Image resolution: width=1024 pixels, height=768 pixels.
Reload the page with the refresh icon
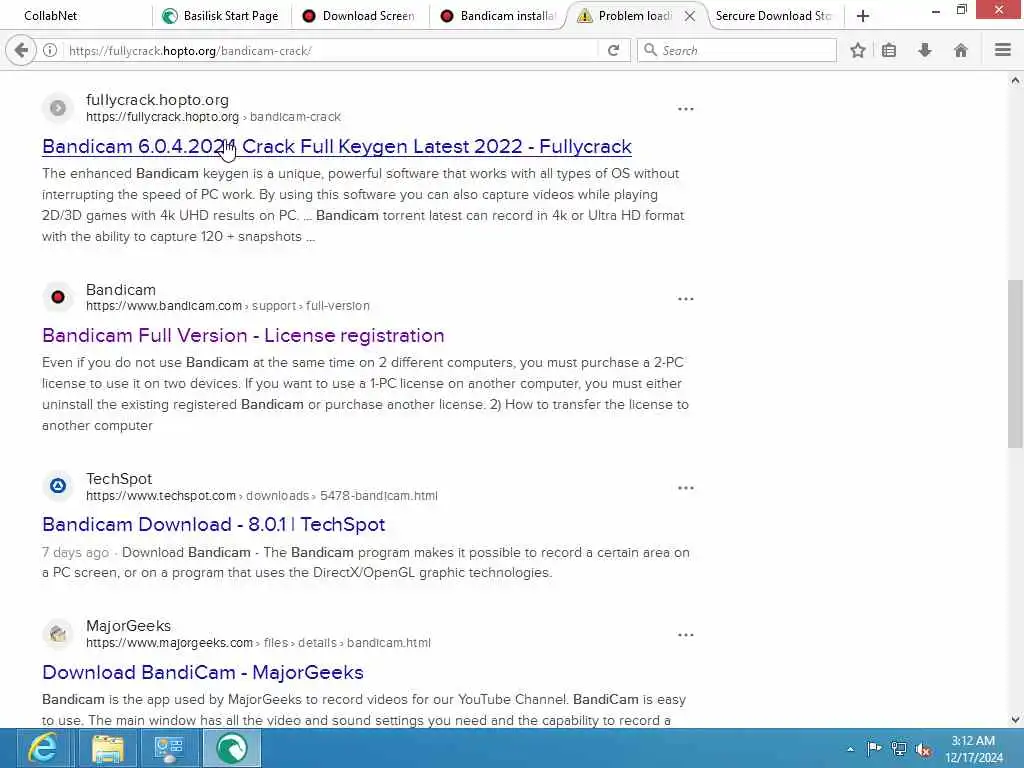tap(613, 50)
